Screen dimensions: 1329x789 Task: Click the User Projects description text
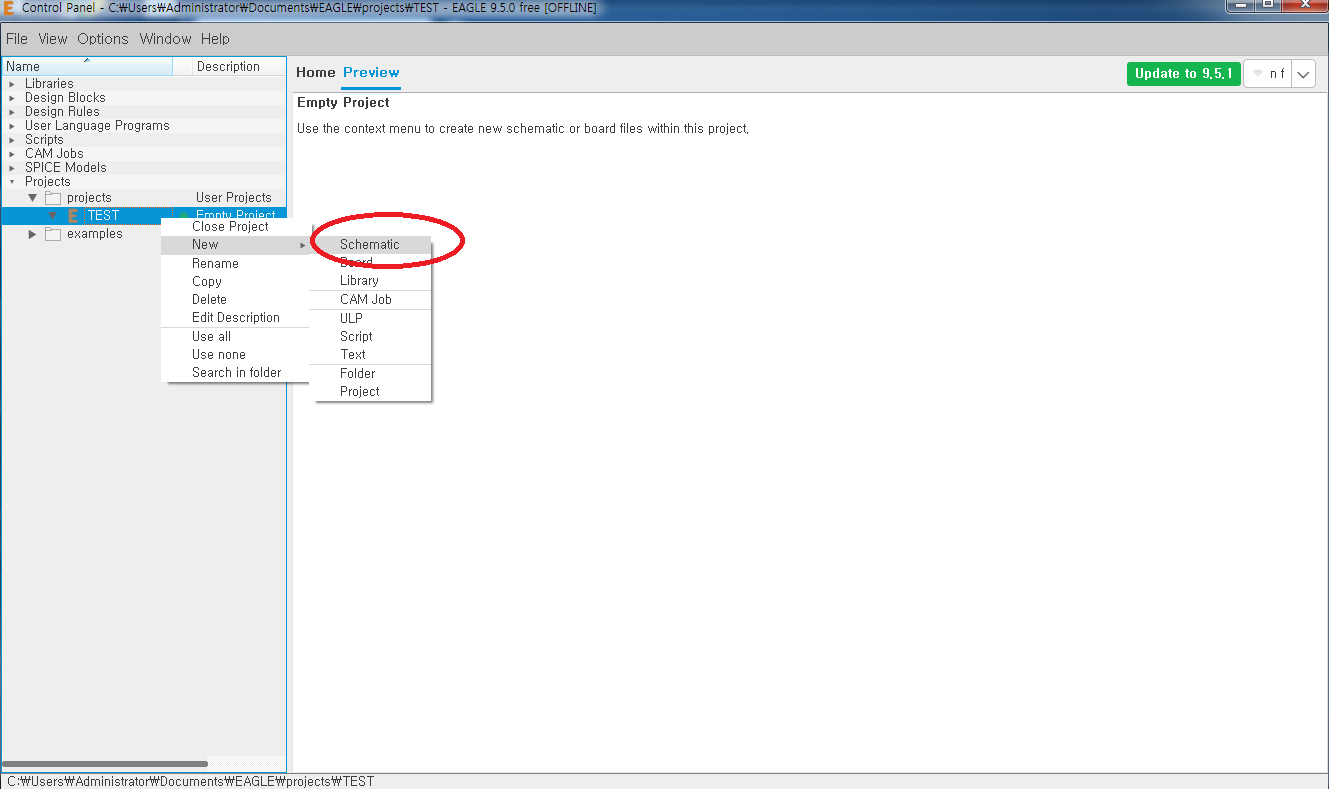tap(234, 198)
